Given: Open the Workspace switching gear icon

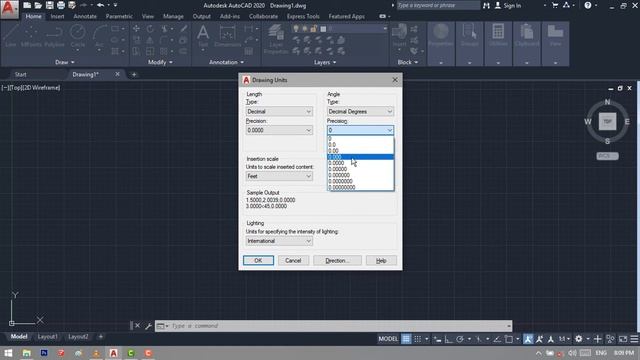Looking at the screenshot, I should [578, 339].
